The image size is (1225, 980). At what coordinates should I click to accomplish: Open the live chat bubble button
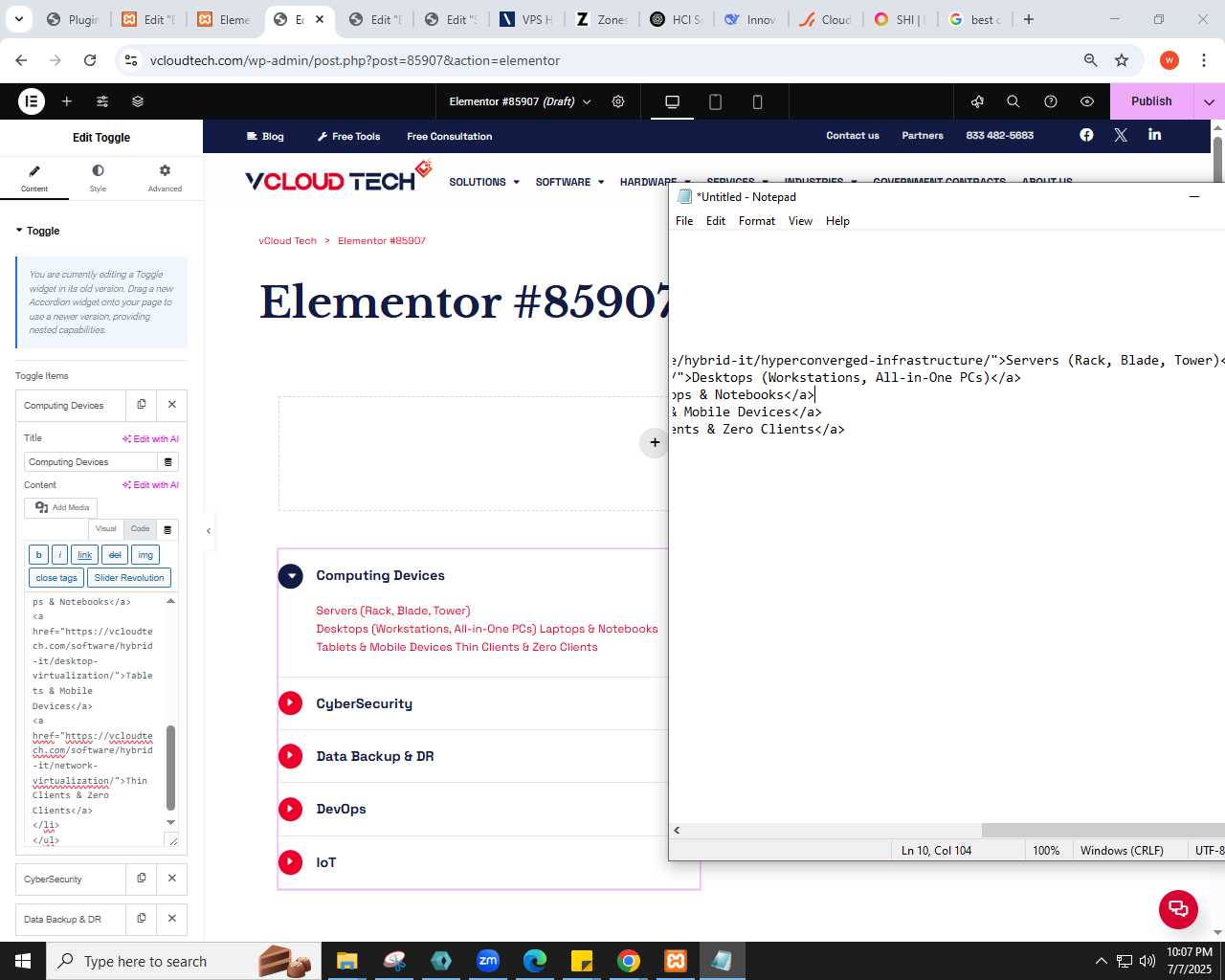[x=1178, y=909]
